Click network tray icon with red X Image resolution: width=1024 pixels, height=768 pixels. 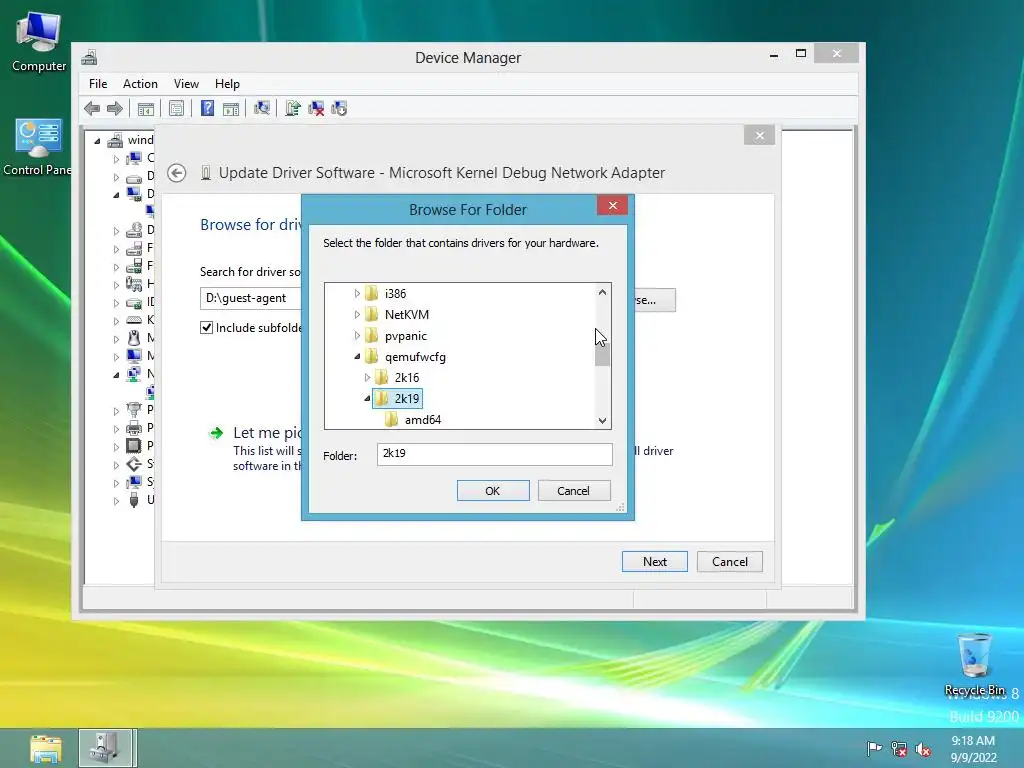pos(899,748)
